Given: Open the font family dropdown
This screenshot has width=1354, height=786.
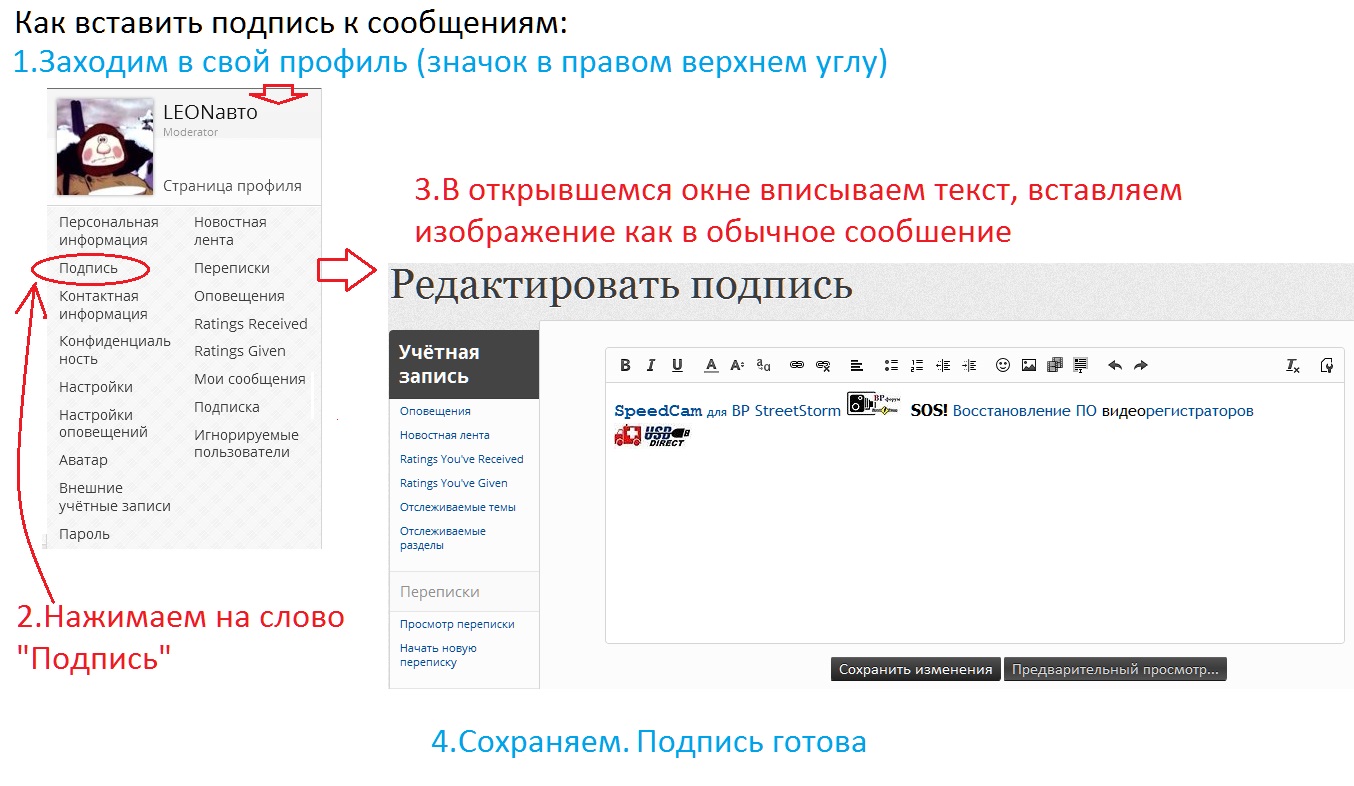Looking at the screenshot, I should pyautogui.click(x=763, y=366).
